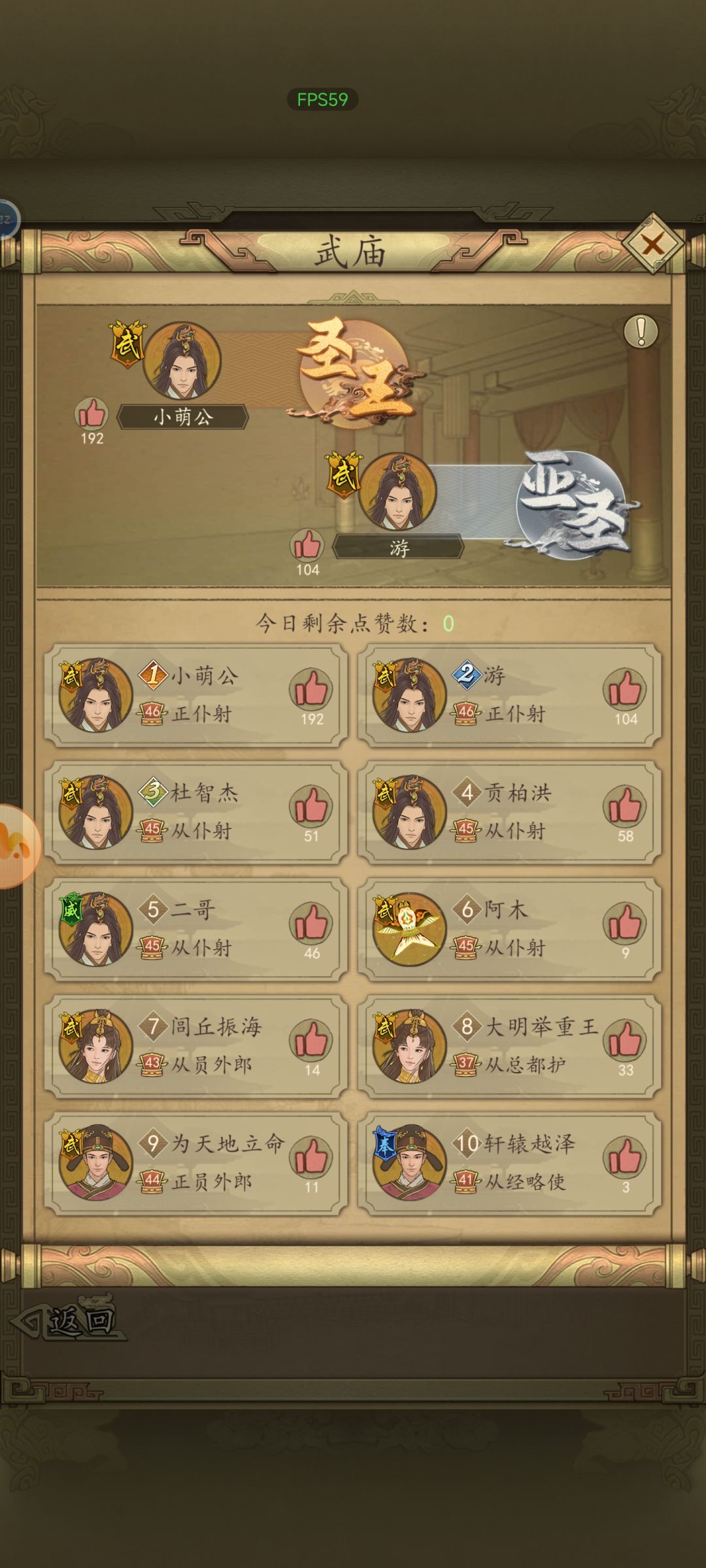
Task: Like 贡柏洪 with thumbs-up icon
Action: [x=625, y=806]
